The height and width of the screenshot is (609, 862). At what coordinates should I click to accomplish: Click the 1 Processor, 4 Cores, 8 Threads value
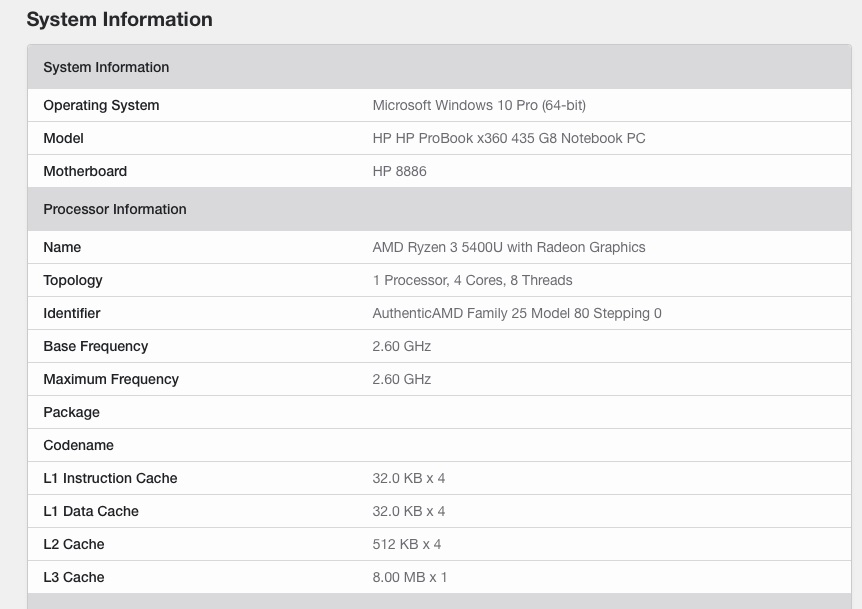(472, 280)
